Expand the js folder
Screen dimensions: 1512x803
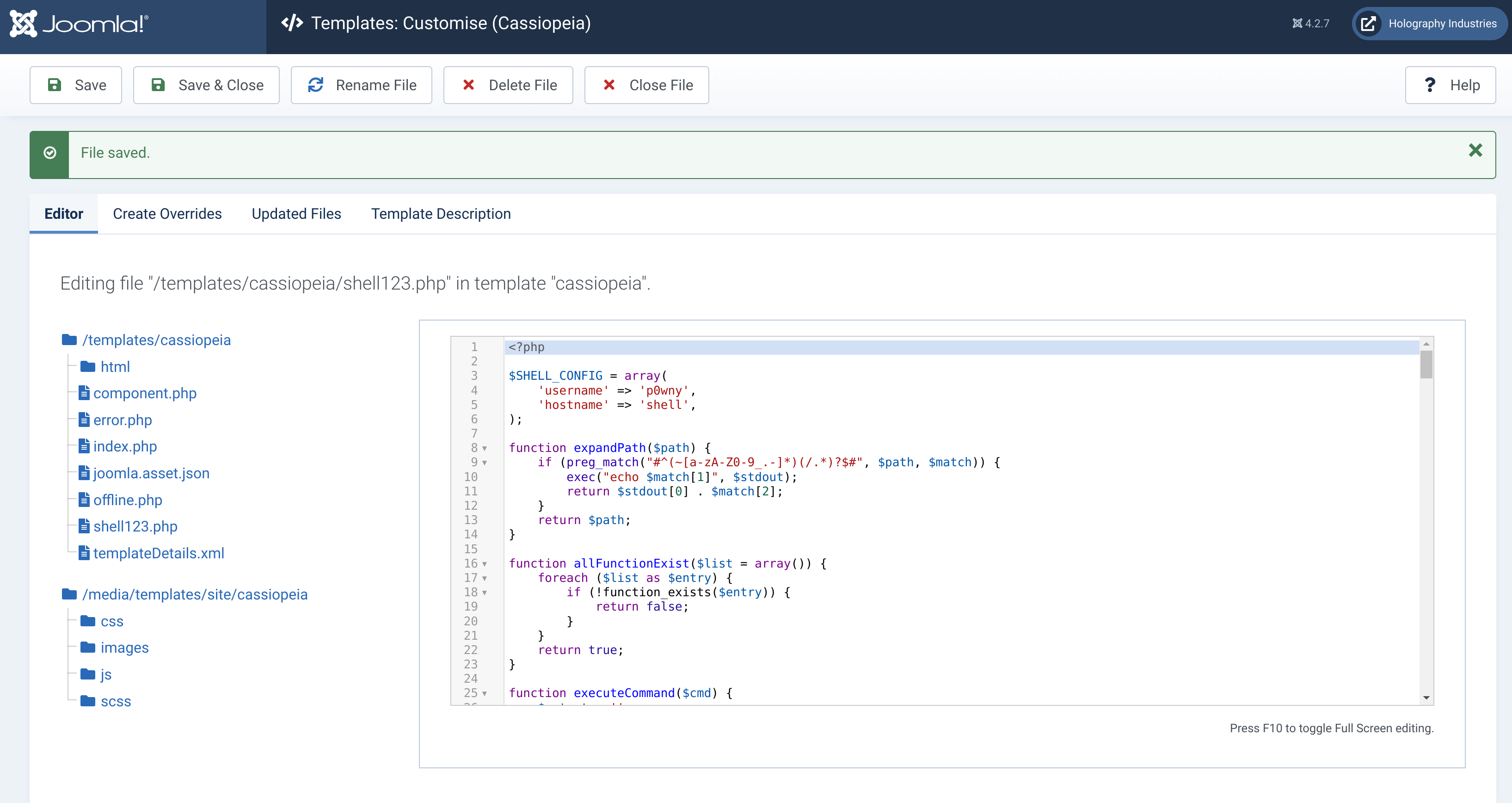105,675
